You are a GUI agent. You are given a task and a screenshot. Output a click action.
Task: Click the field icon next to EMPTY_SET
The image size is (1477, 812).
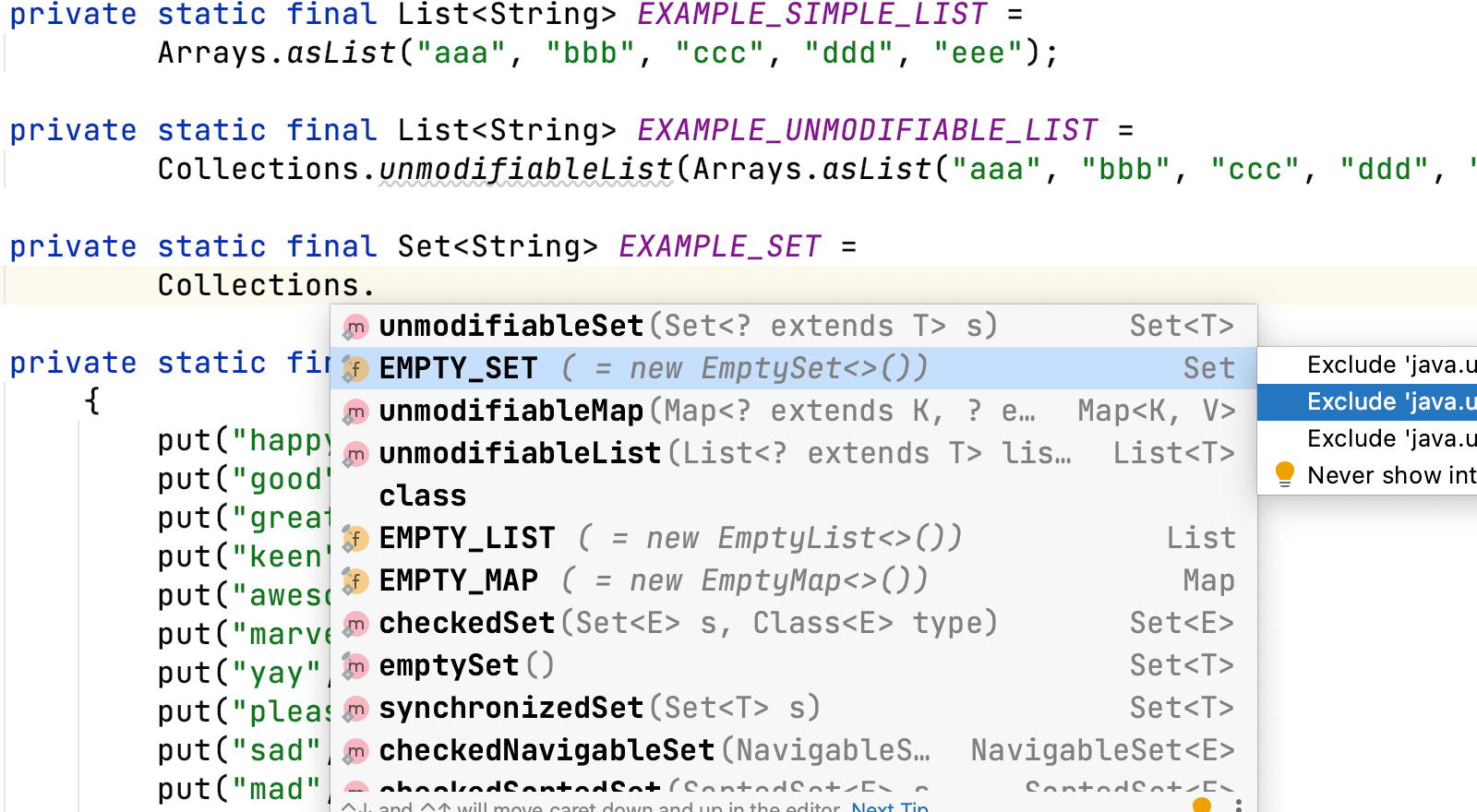tap(355, 369)
